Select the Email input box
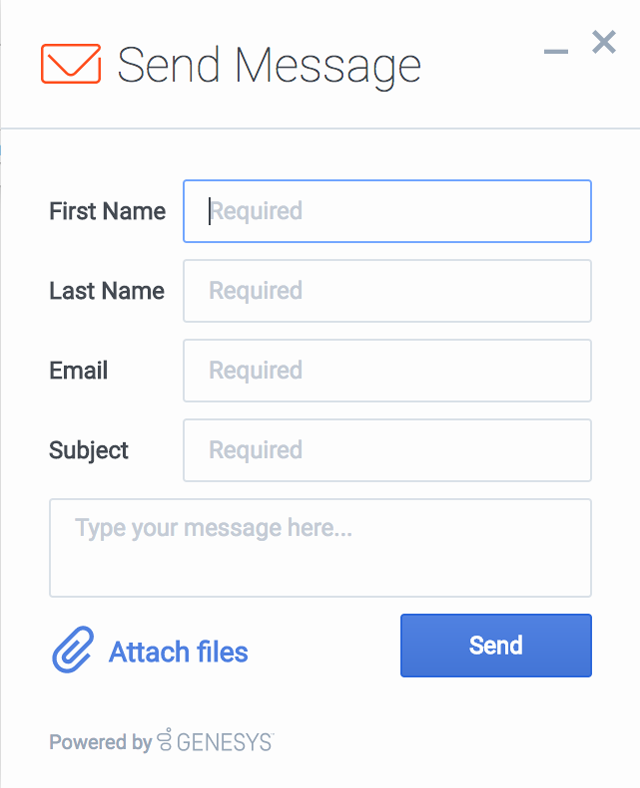640x788 pixels. point(387,370)
